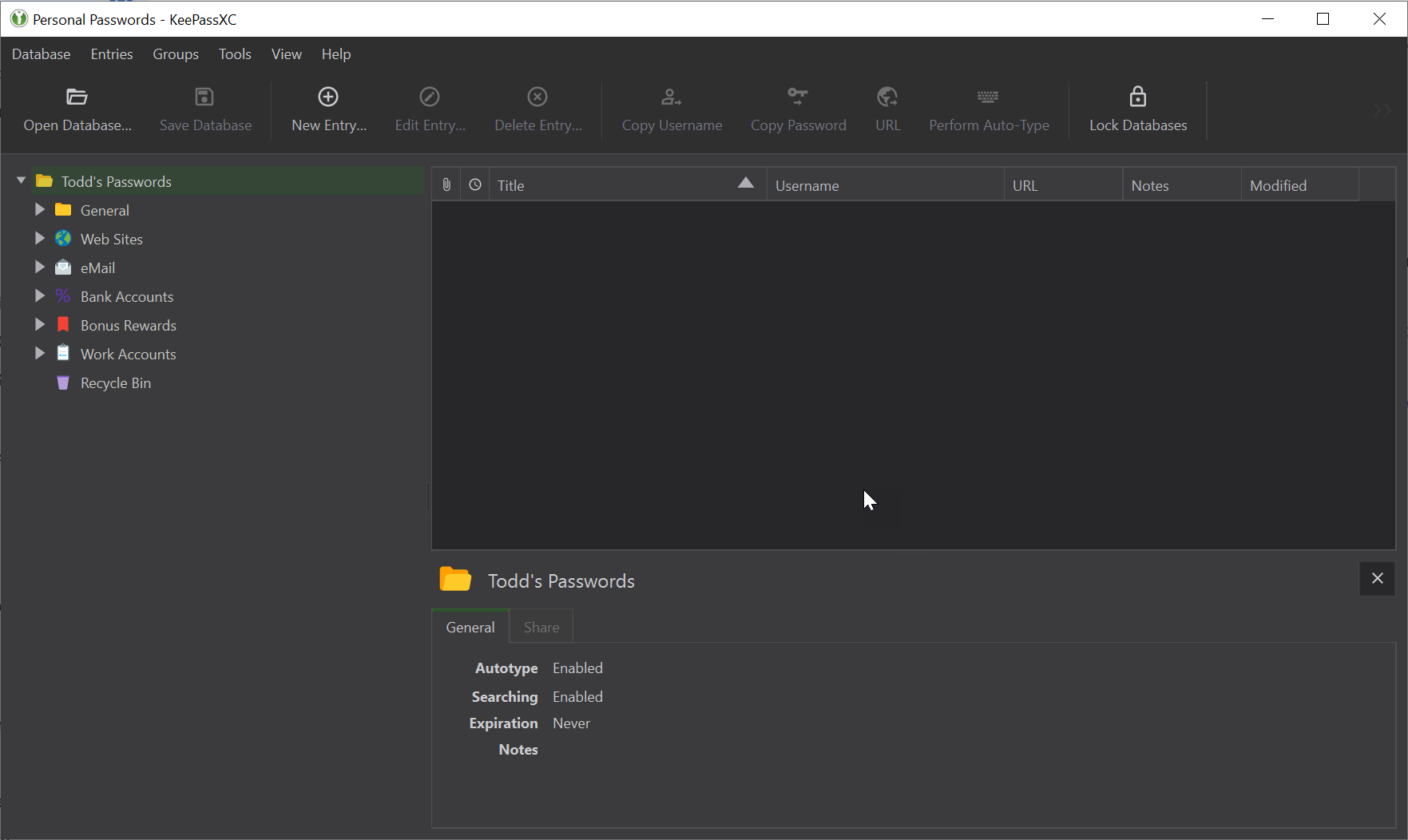Click the Save Database toolbar icon
This screenshot has height=840, width=1408.
click(204, 97)
